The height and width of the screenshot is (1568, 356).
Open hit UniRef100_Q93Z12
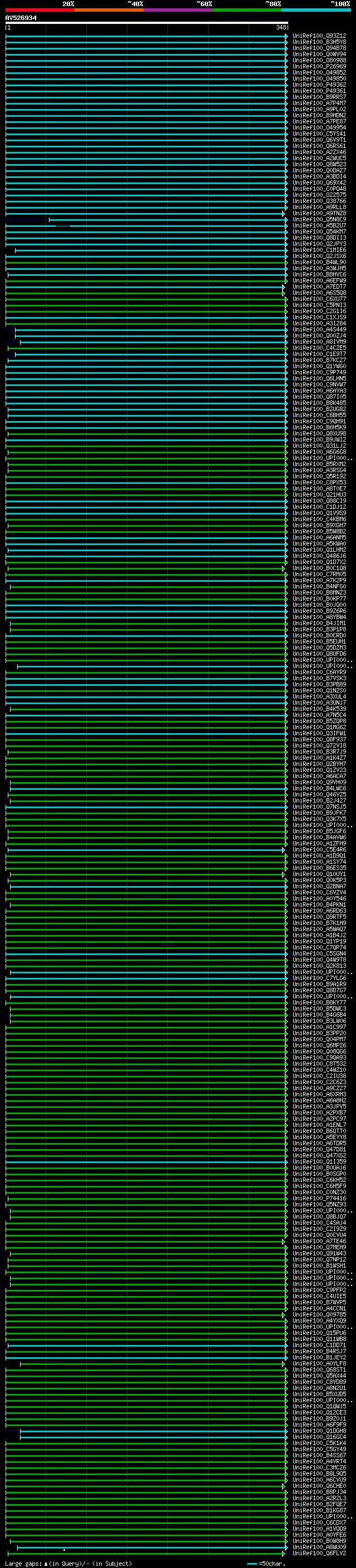[319, 36]
